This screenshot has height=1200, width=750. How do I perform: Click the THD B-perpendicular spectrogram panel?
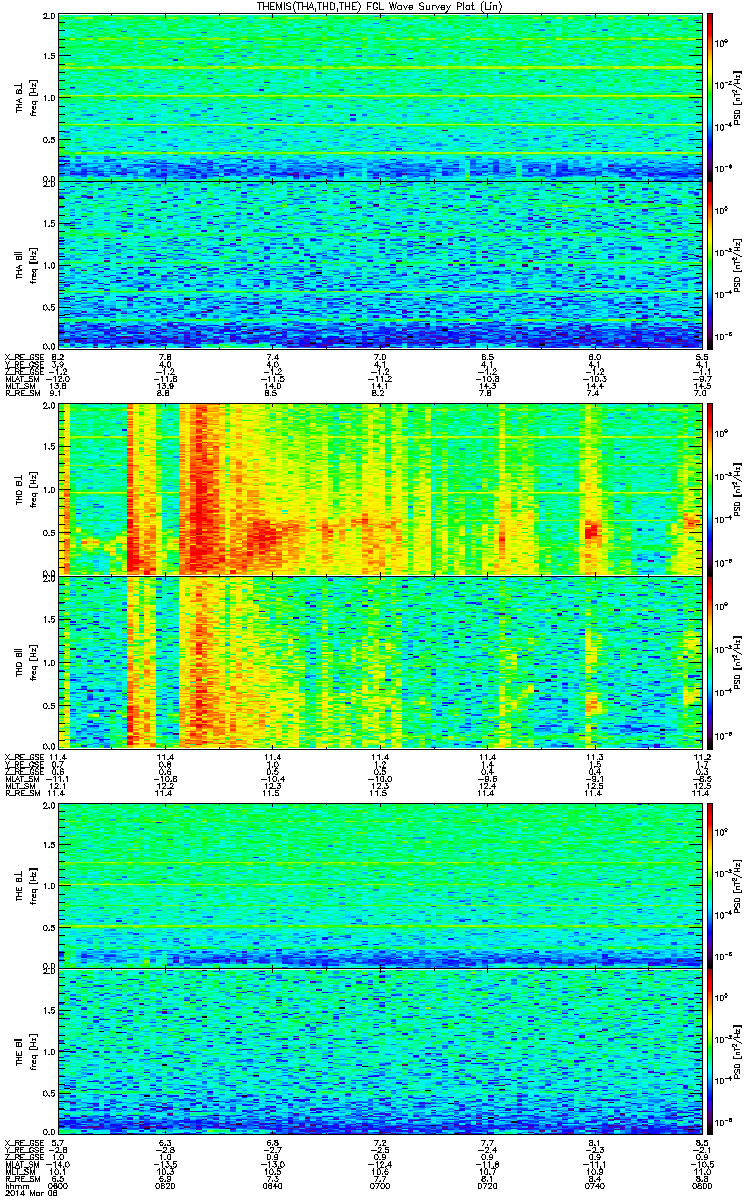380,488
